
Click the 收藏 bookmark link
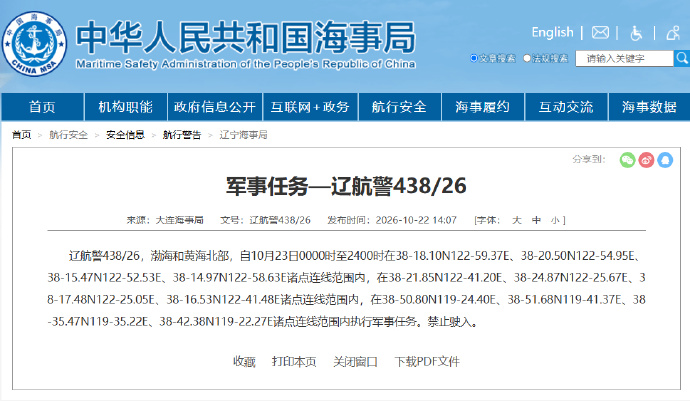244,361
